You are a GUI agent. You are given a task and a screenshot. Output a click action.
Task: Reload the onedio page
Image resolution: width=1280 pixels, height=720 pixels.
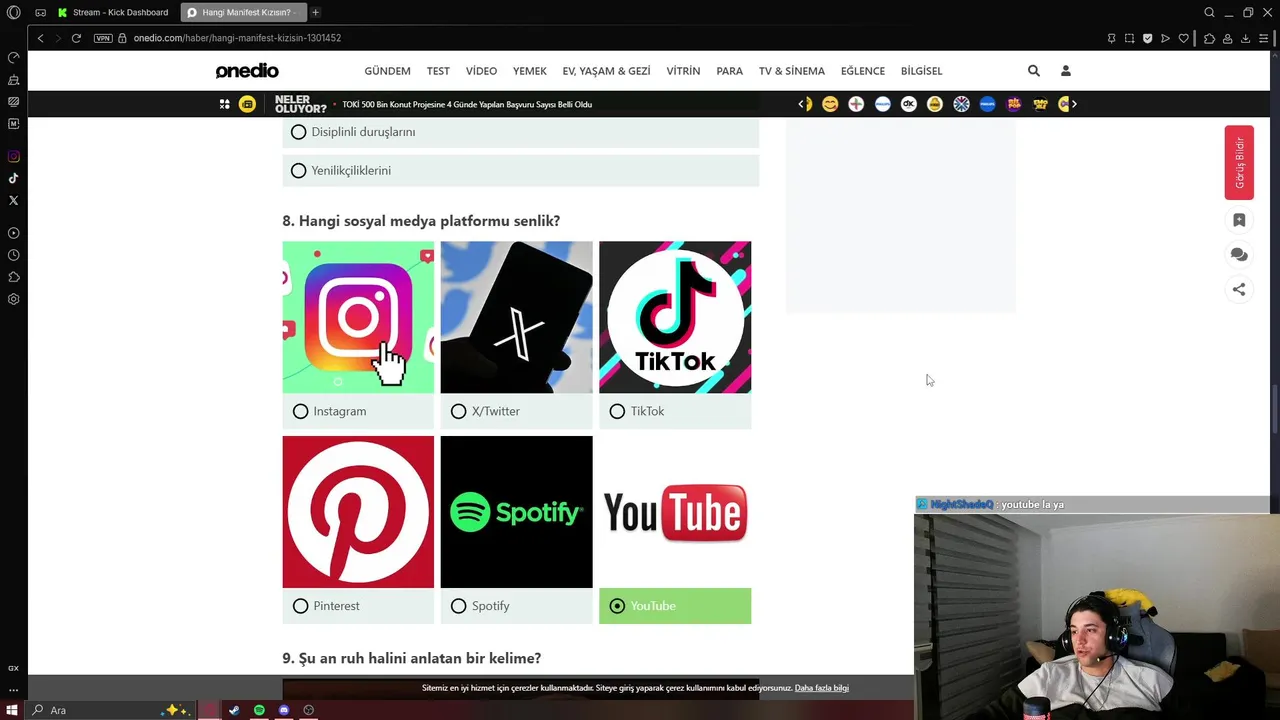tap(76, 38)
